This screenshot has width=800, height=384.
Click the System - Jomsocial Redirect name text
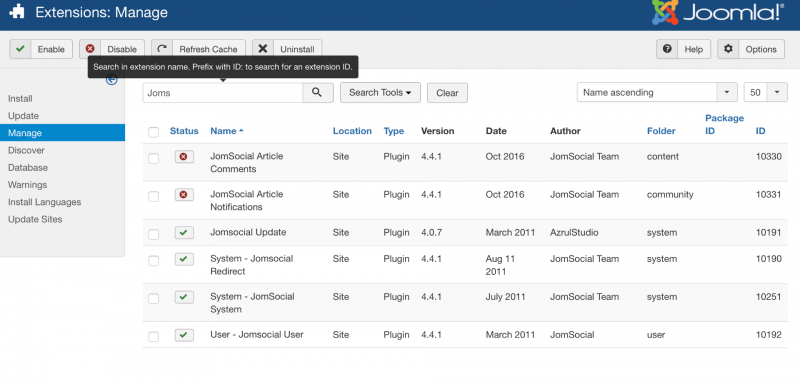(x=252, y=265)
